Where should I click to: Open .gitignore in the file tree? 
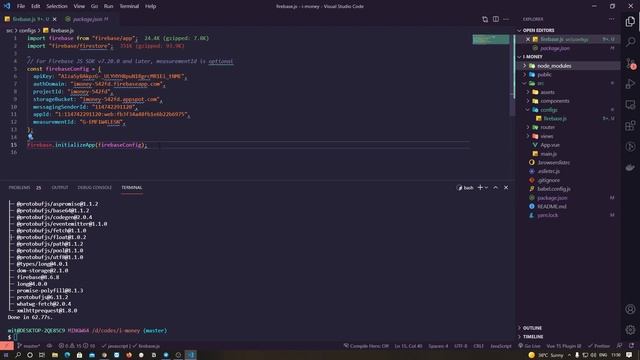coord(567,180)
